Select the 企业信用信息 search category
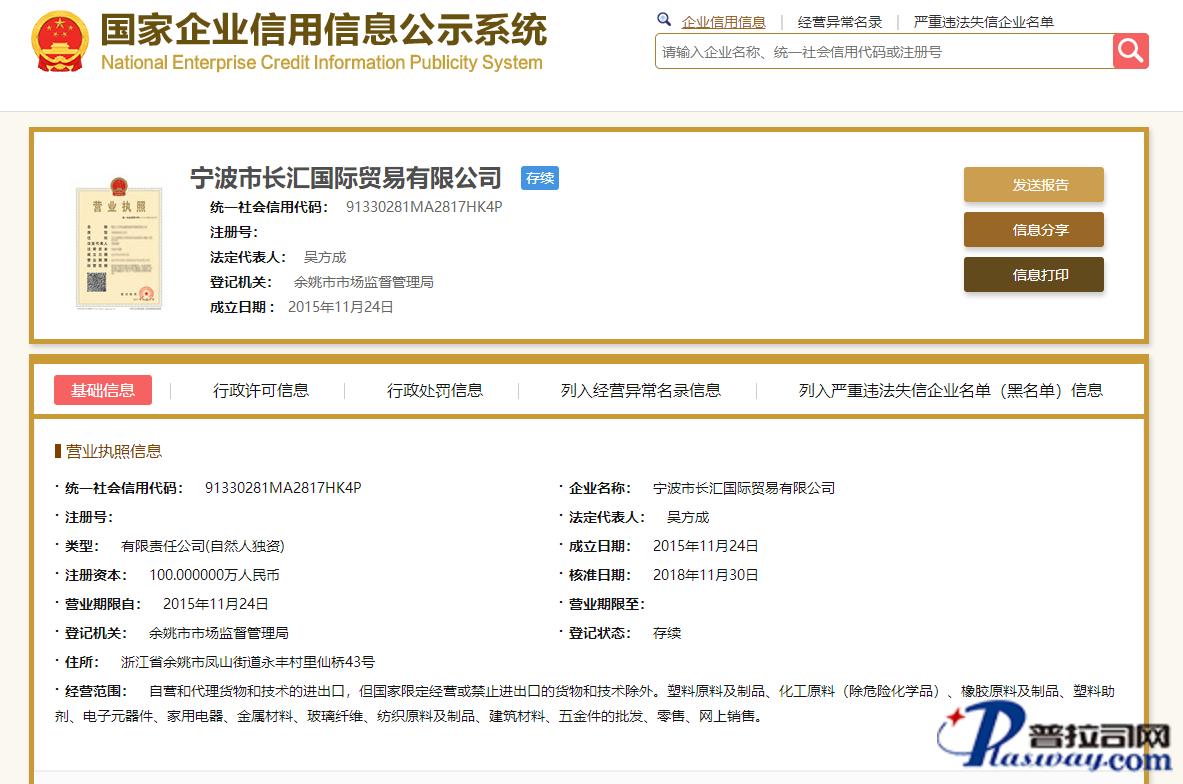 [724, 22]
